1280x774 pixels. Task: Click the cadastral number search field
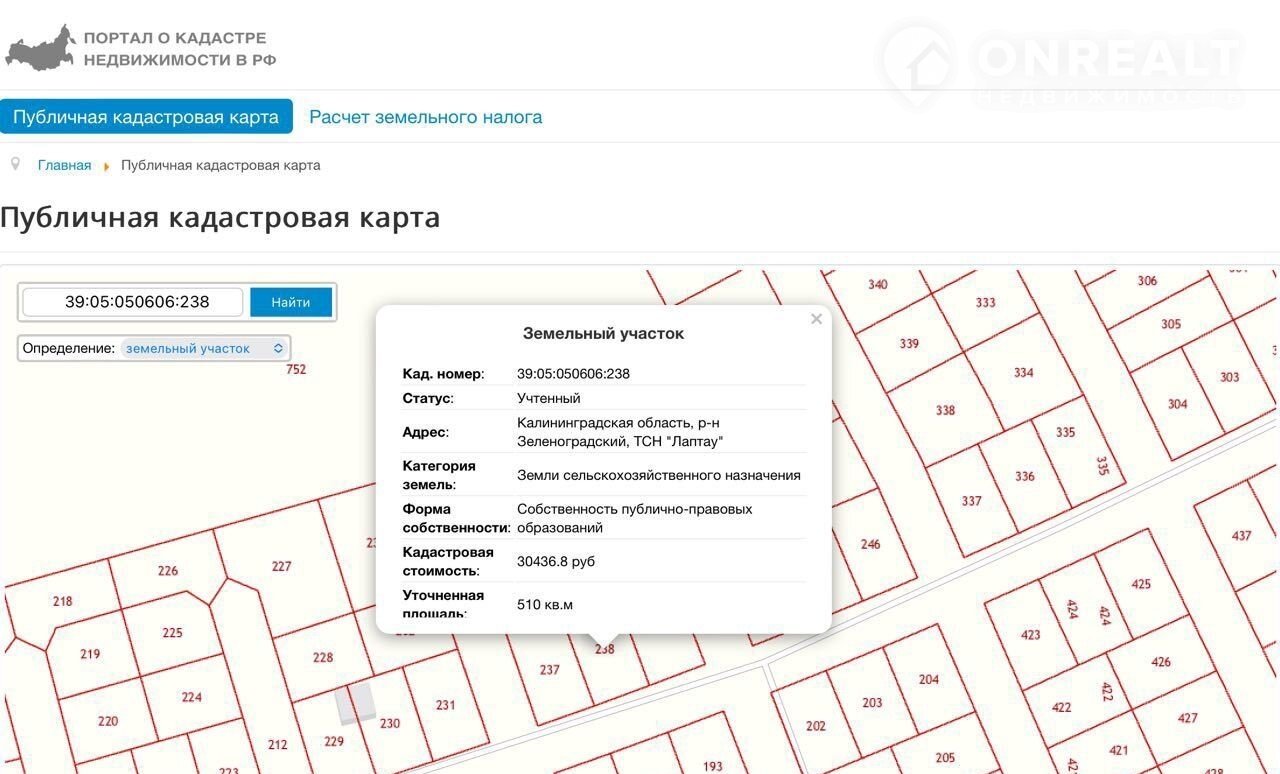pyautogui.click(x=133, y=302)
